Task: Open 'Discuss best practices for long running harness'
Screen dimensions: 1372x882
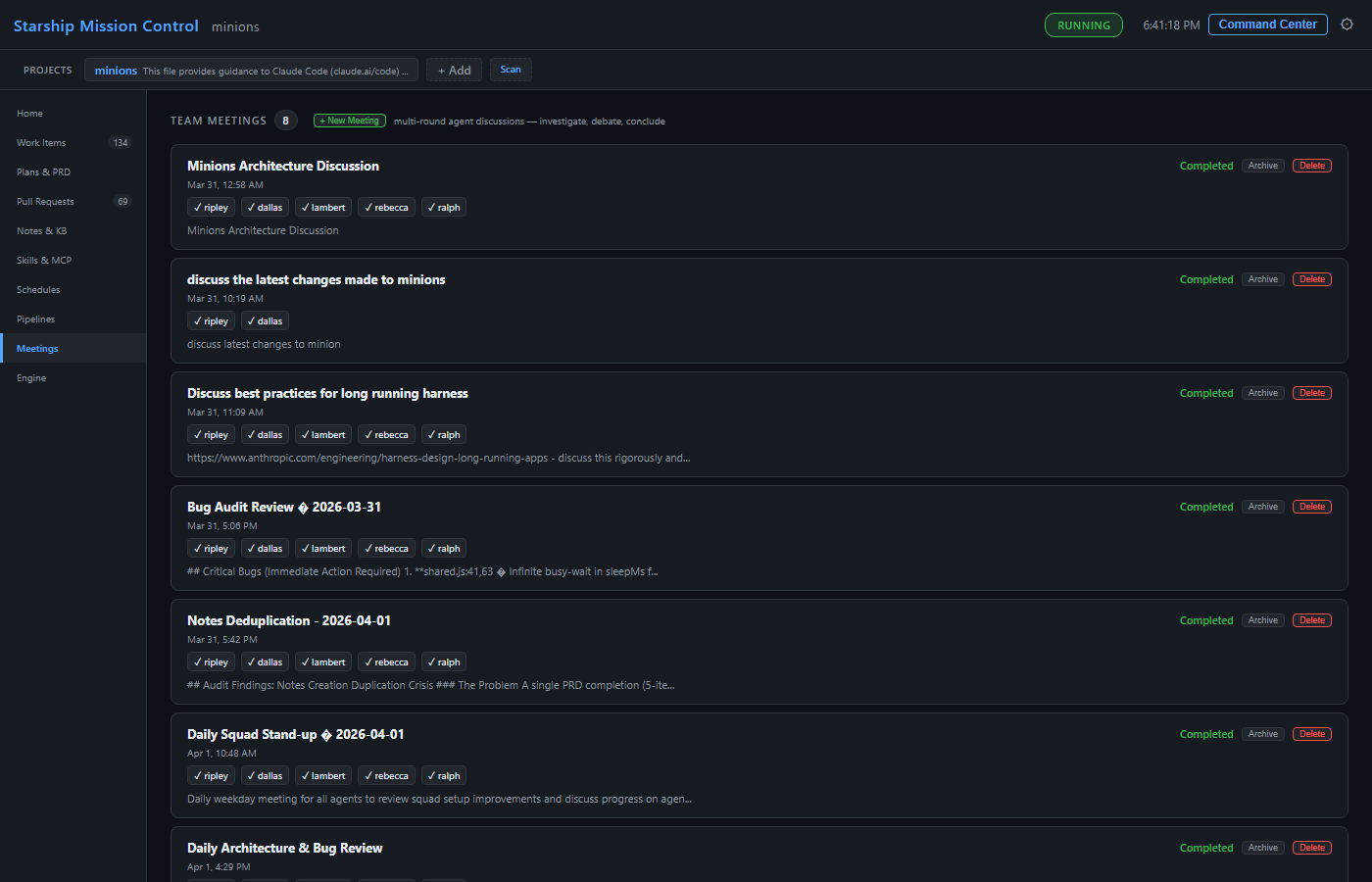Action: pyautogui.click(x=327, y=394)
